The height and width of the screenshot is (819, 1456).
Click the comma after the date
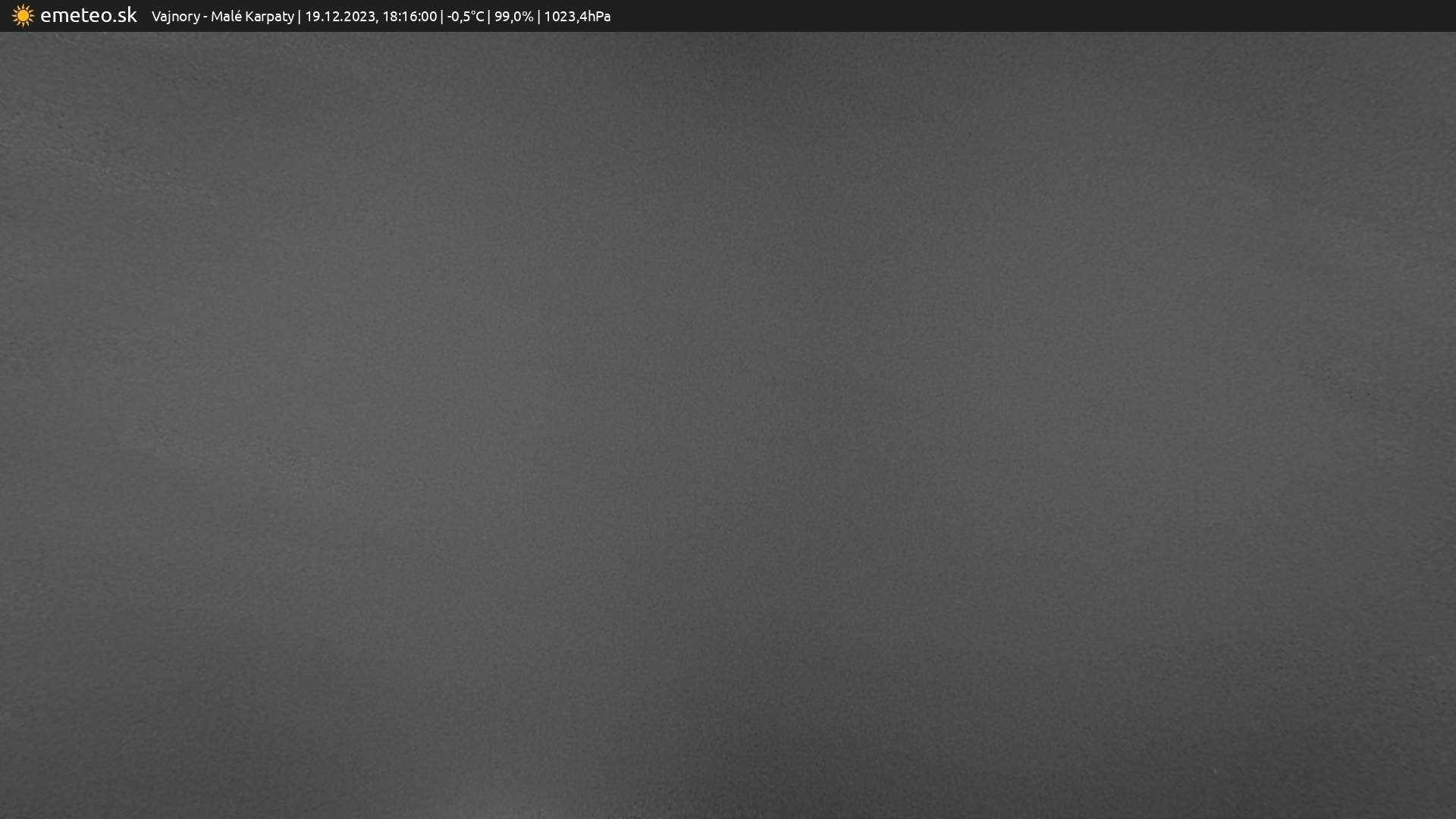point(377,20)
